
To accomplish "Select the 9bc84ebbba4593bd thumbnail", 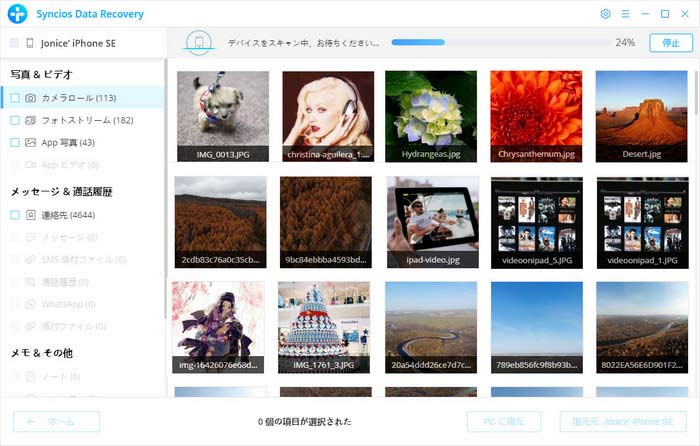I will point(326,222).
